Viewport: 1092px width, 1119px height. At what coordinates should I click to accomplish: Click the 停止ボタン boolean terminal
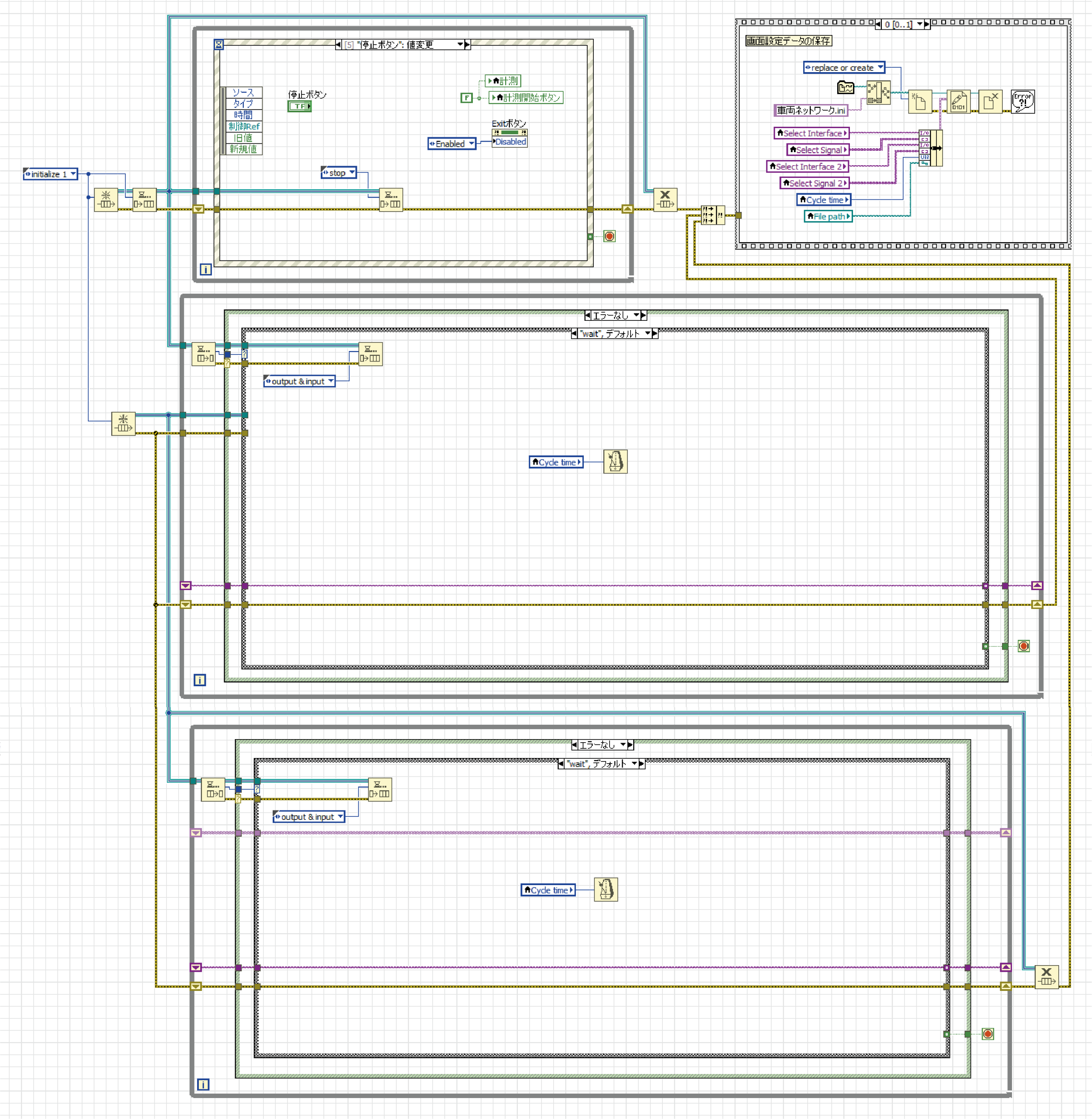tap(299, 106)
